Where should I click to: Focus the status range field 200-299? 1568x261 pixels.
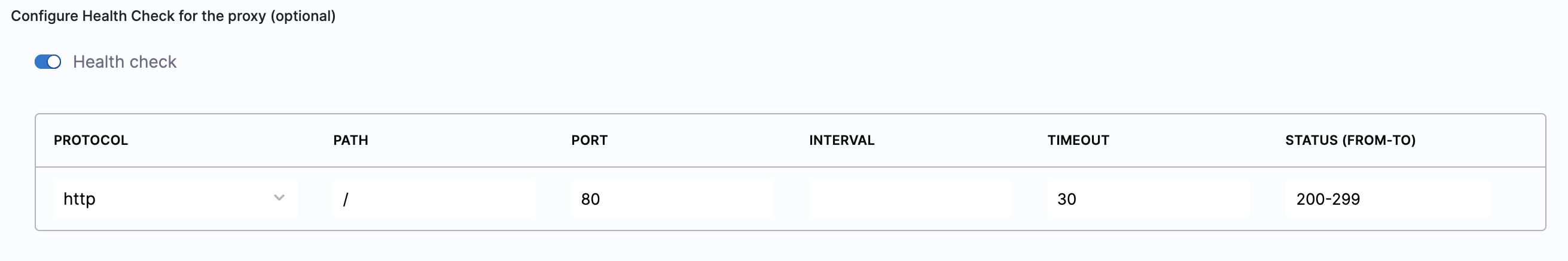click(1387, 199)
